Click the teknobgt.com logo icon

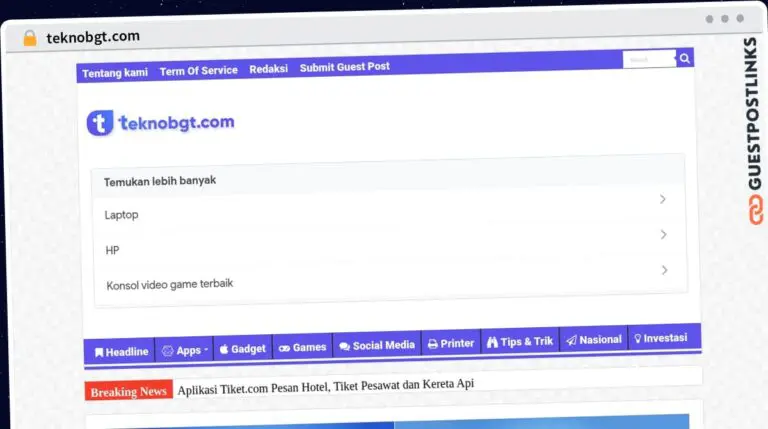coord(100,122)
